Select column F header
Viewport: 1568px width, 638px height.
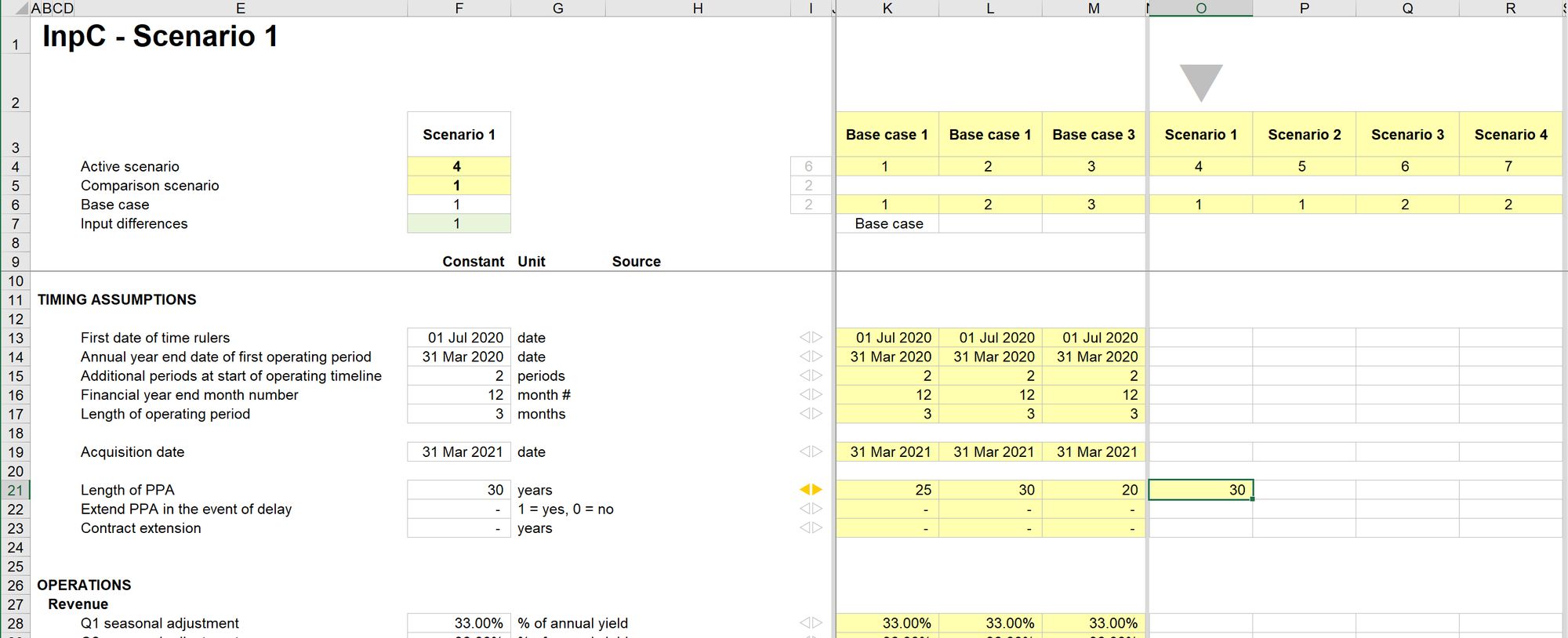click(459, 9)
